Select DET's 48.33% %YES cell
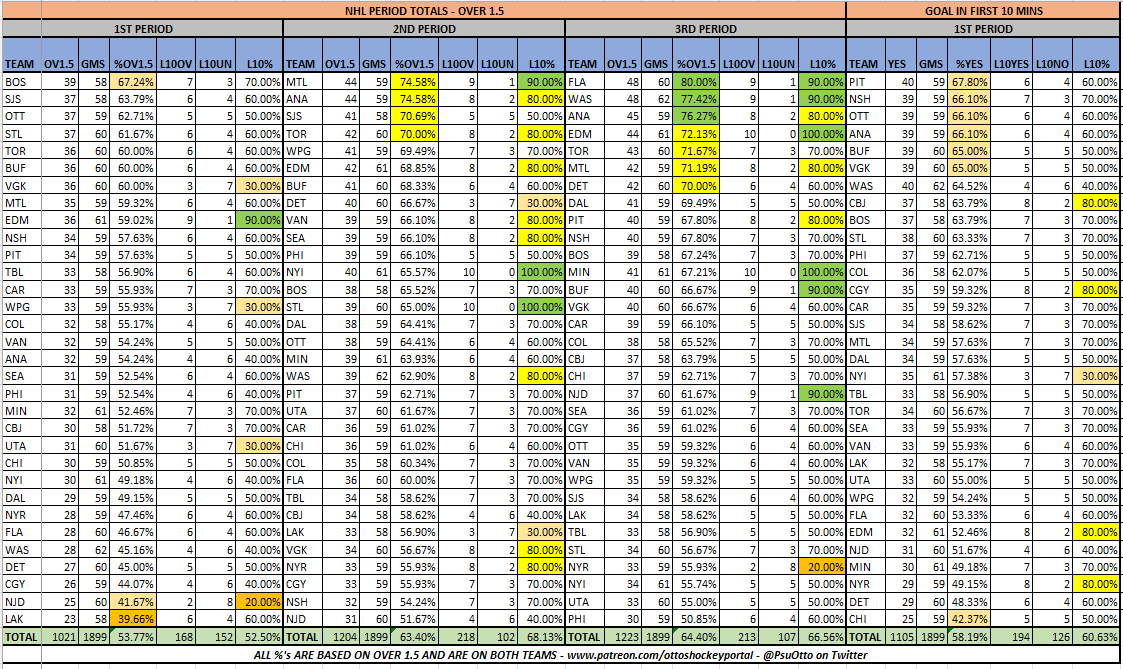This screenshot has width=1123, height=669. coord(969,602)
